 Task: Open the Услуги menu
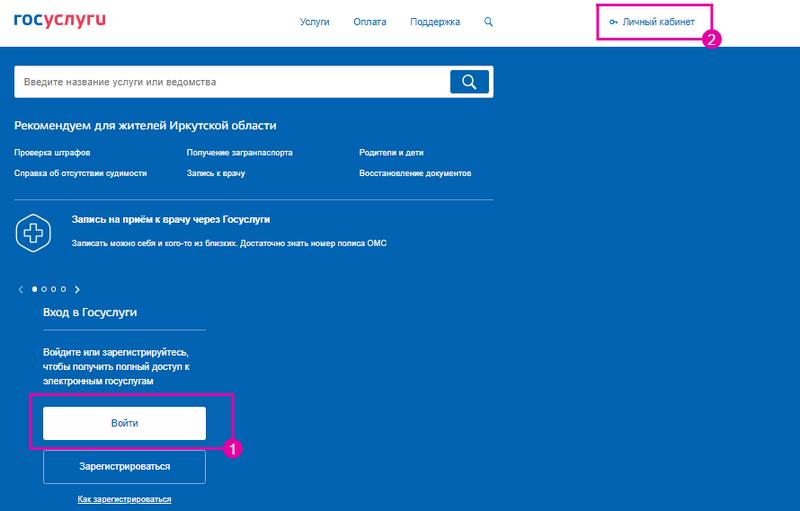tap(314, 22)
